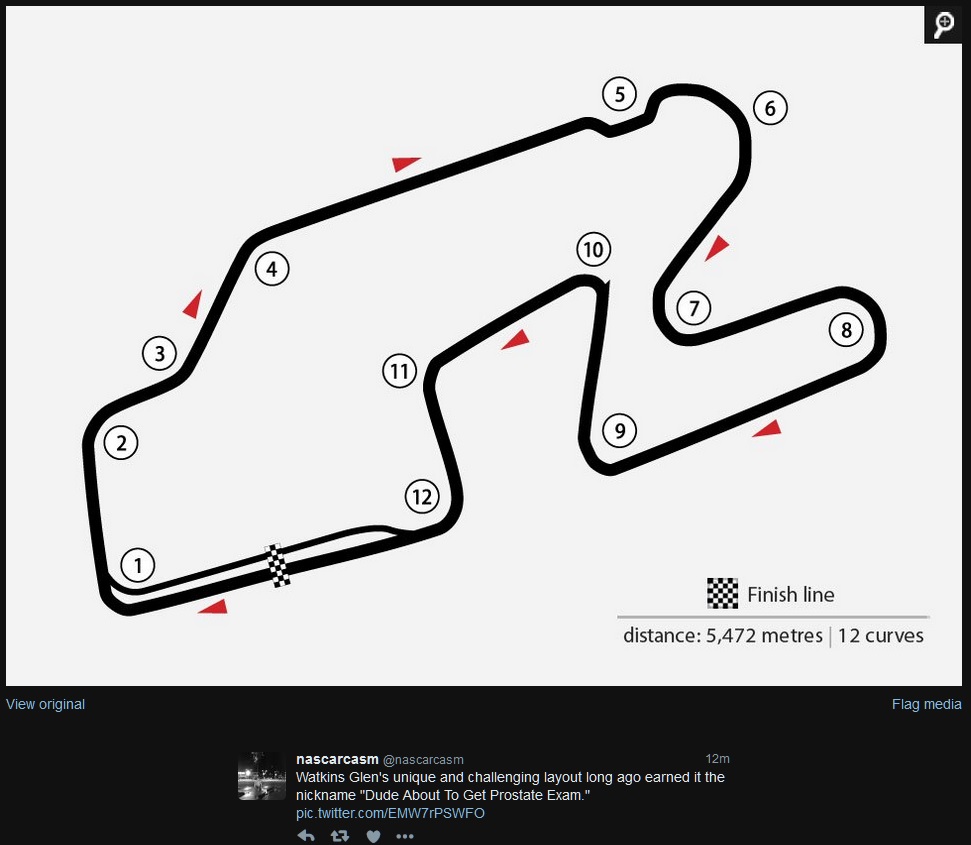The image size is (971, 845).
Task: Open View original link
Action: (x=45, y=704)
